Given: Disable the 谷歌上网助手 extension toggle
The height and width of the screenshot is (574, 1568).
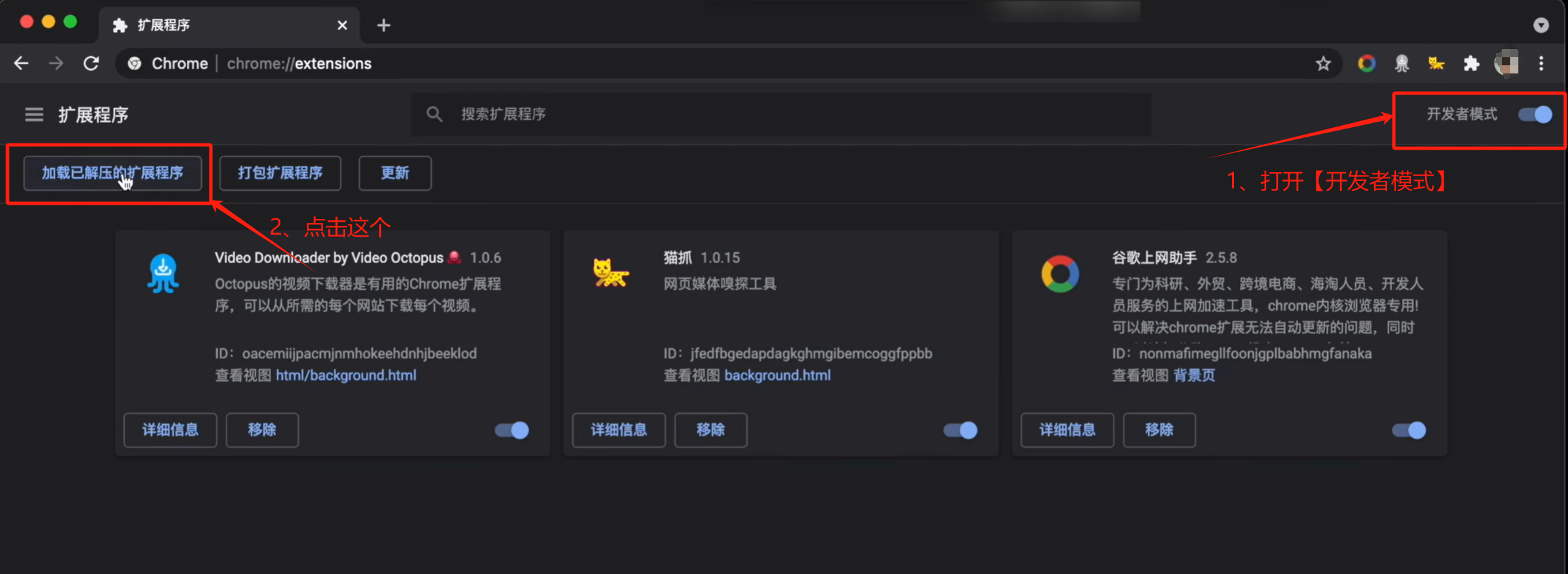Looking at the screenshot, I should (1409, 430).
